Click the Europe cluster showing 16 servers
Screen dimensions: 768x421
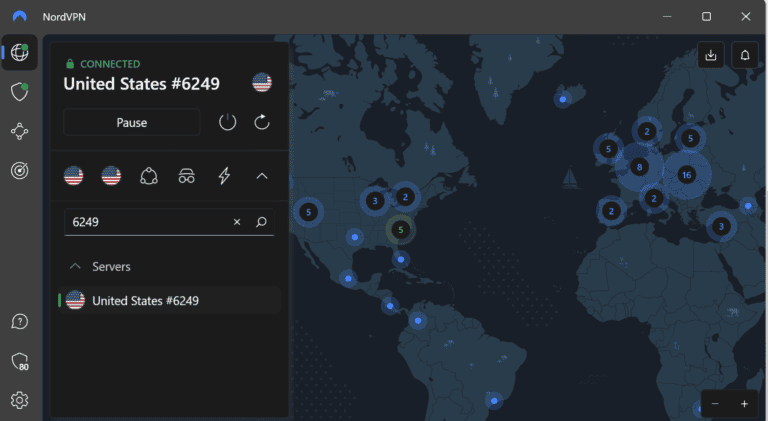(x=686, y=174)
